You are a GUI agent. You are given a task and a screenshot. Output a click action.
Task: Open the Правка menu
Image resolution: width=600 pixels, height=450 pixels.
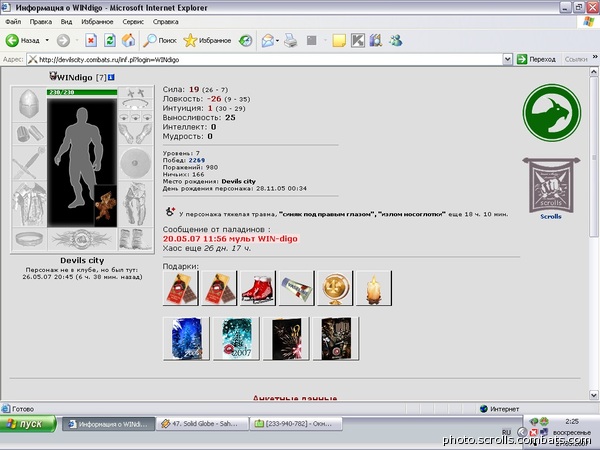pyautogui.click(x=41, y=22)
